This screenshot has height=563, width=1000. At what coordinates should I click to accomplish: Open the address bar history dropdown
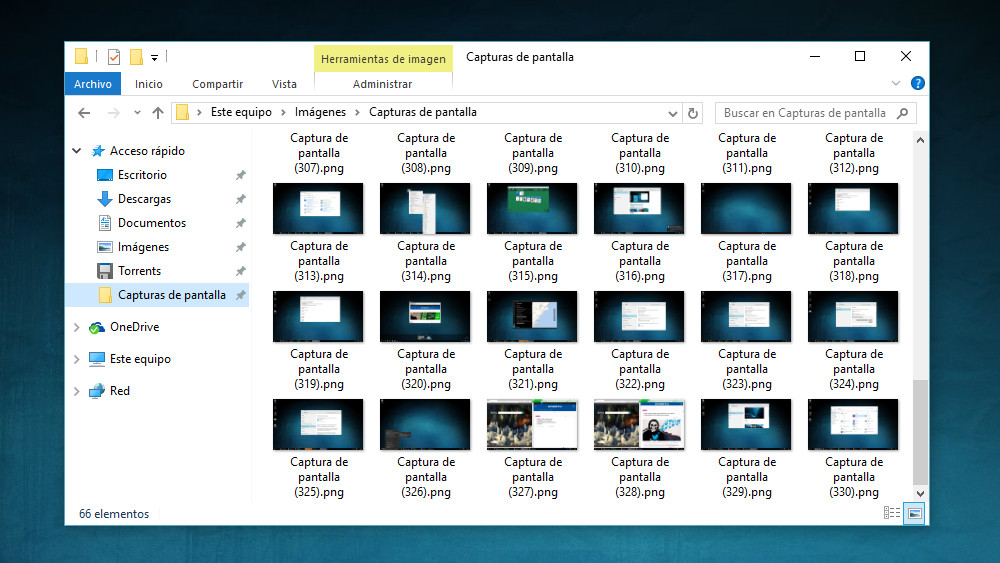(672, 113)
